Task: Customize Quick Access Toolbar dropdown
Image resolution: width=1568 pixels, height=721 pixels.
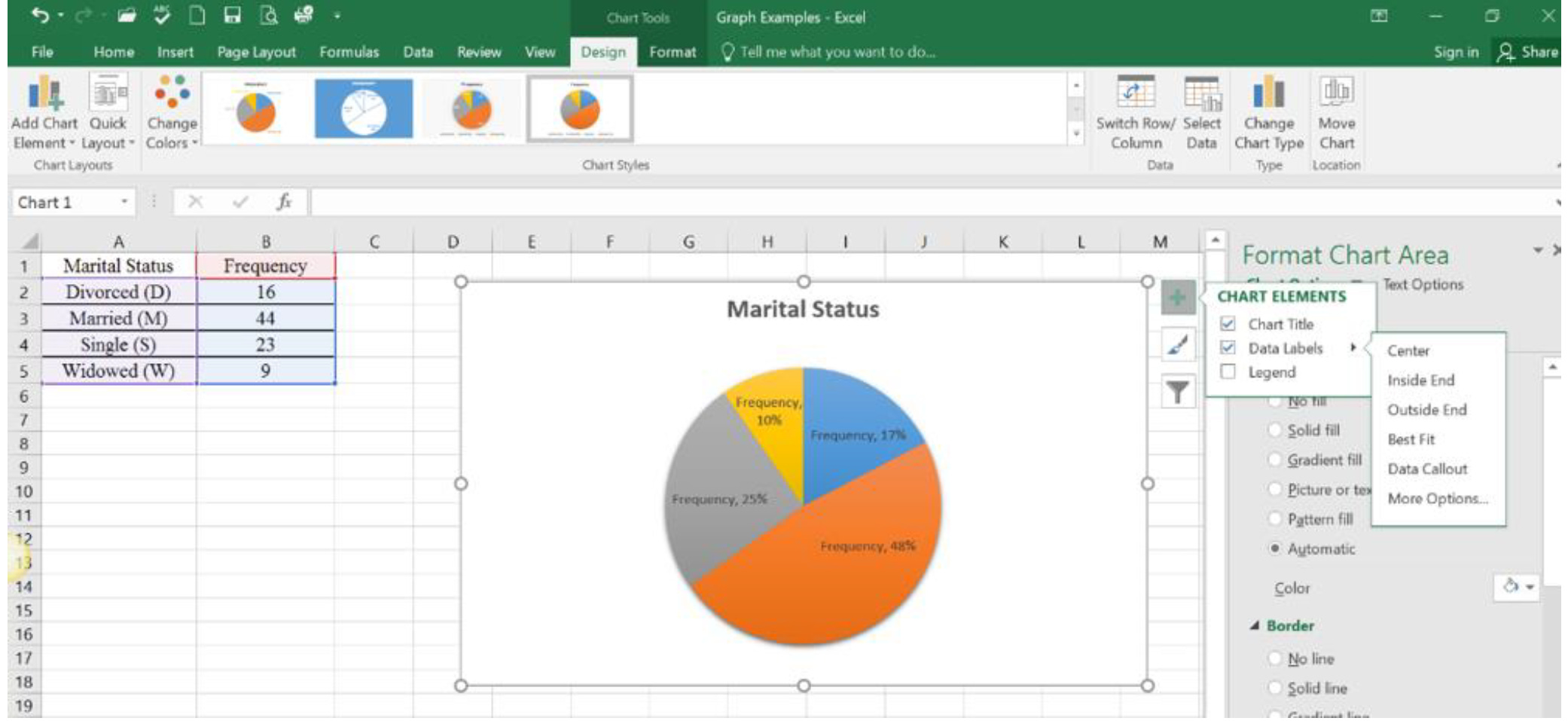Action: point(337,16)
